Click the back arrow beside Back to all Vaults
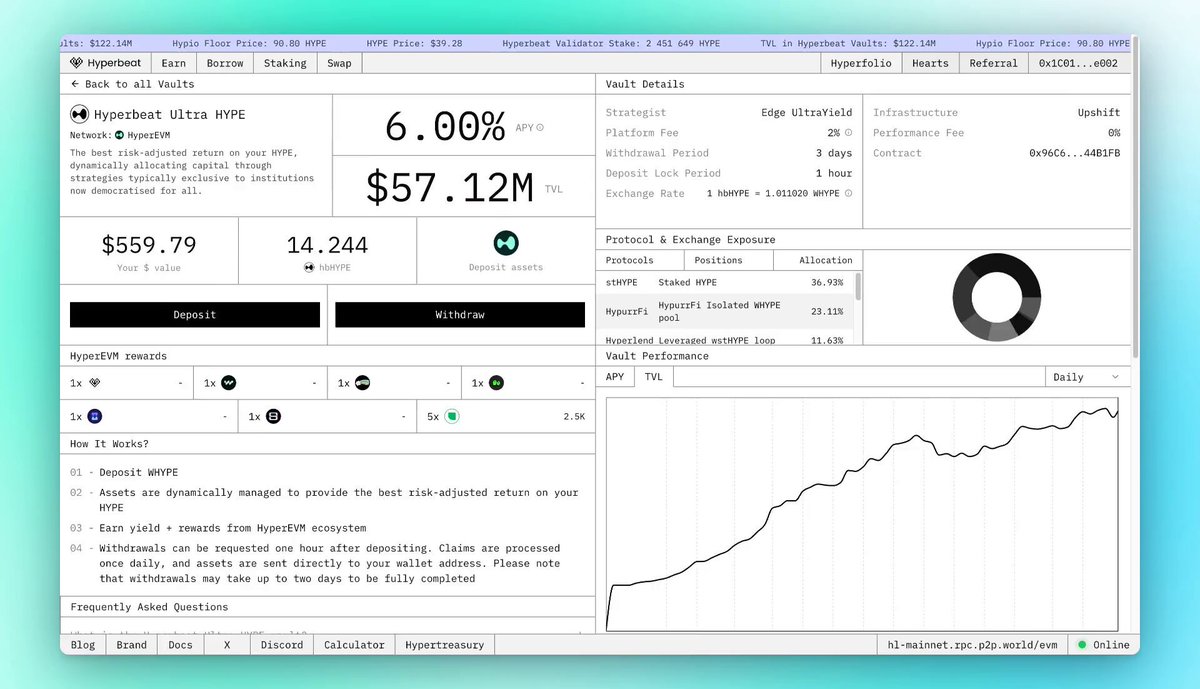 pos(75,84)
